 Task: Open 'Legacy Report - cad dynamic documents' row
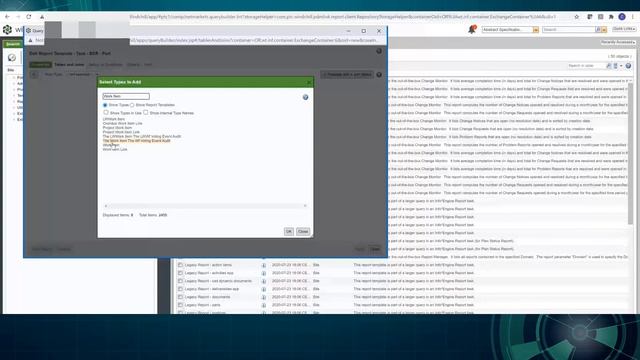pos(218,281)
